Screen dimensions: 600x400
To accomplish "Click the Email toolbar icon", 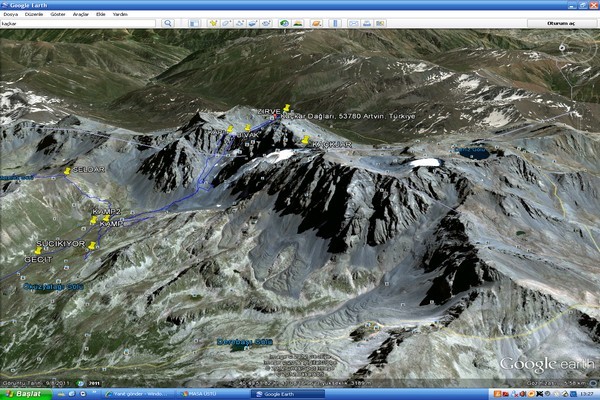I will pos(353,22).
